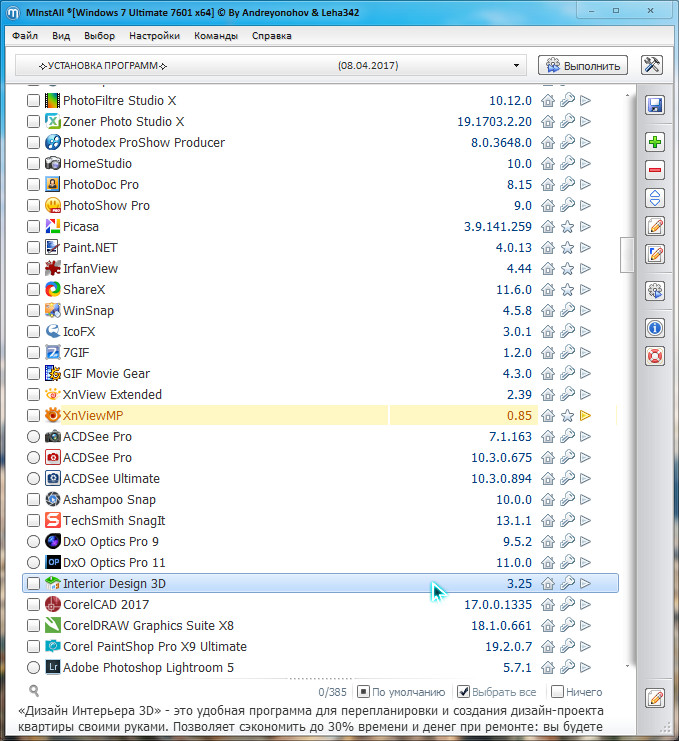Open the Вид menu

tap(61, 36)
